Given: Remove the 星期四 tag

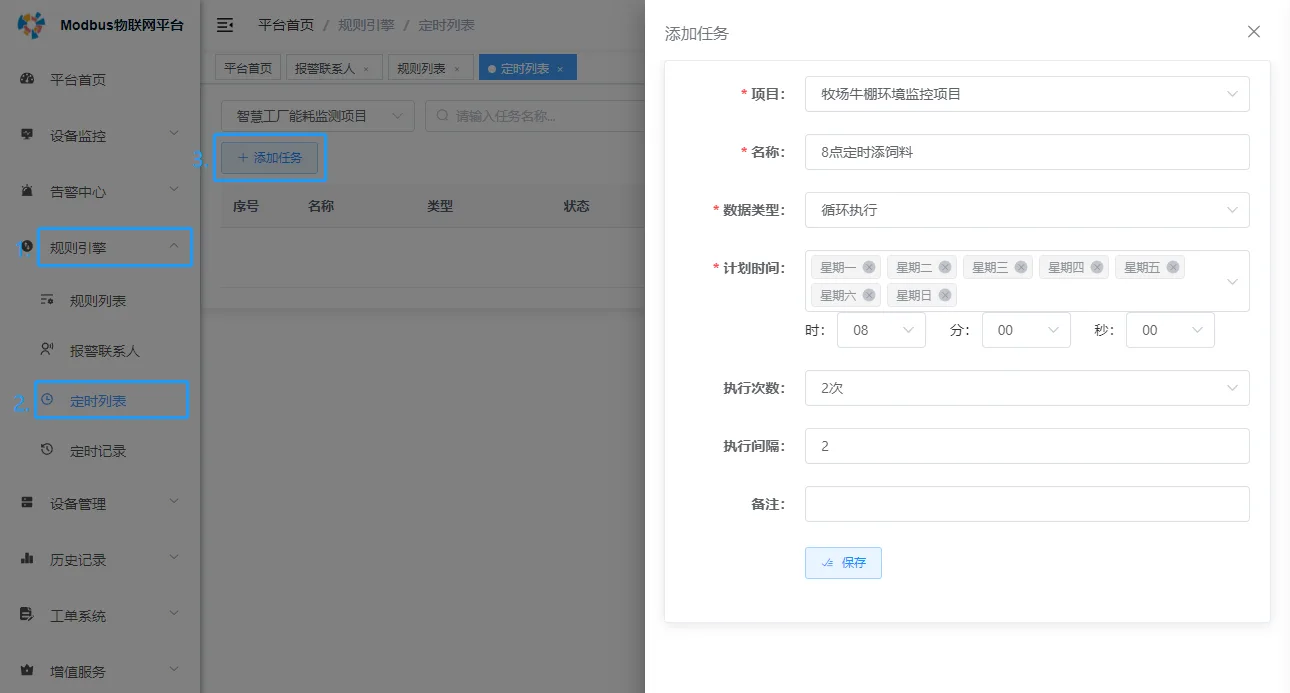Looking at the screenshot, I should pyautogui.click(x=1097, y=267).
